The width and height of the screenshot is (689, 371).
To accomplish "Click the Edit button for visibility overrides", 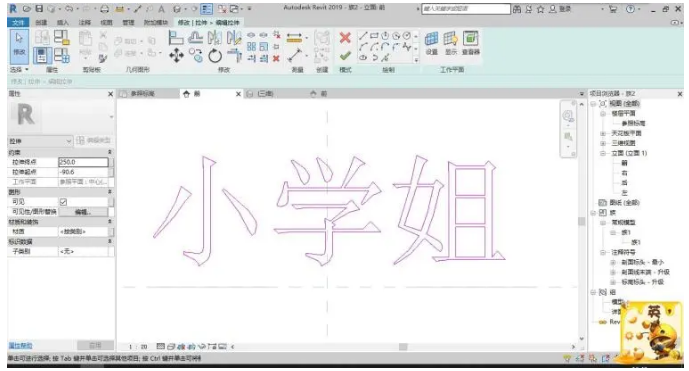I will click(x=83, y=212).
